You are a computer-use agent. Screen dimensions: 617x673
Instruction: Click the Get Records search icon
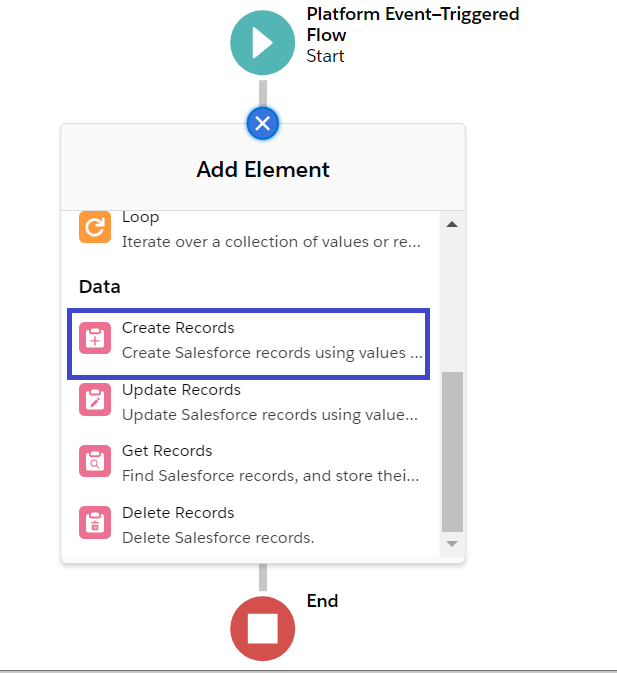(95, 462)
